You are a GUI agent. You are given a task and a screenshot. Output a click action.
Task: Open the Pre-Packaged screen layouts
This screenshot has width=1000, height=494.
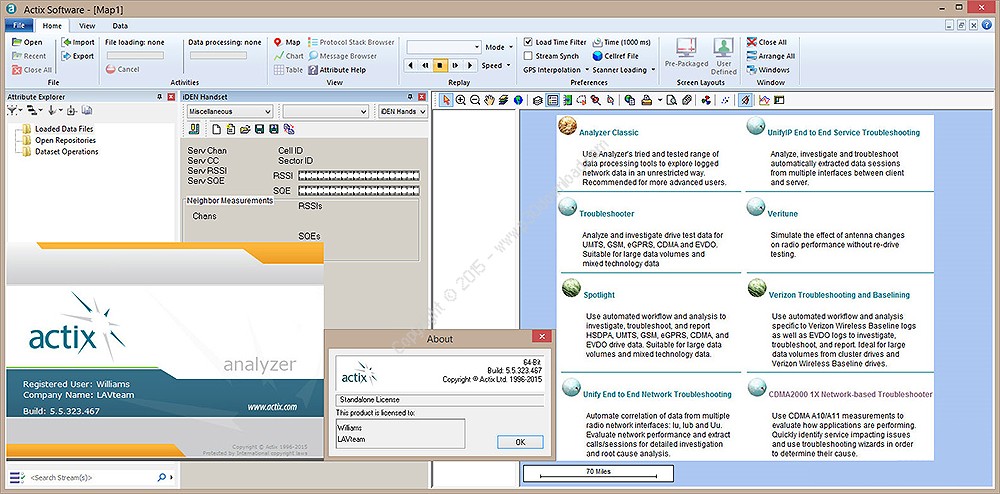pyautogui.click(x=686, y=52)
